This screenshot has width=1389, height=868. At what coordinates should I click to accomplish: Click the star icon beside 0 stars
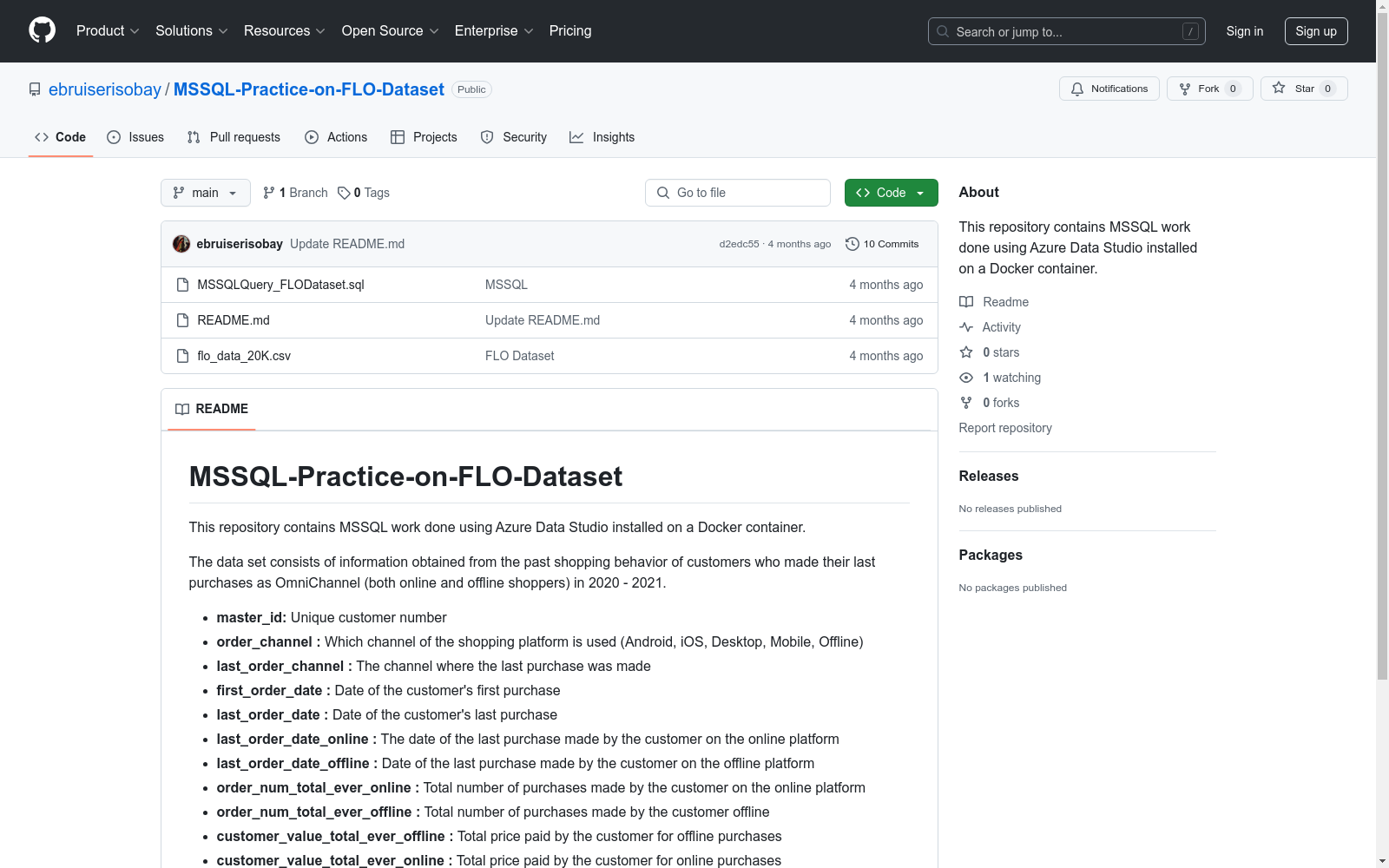[966, 352]
